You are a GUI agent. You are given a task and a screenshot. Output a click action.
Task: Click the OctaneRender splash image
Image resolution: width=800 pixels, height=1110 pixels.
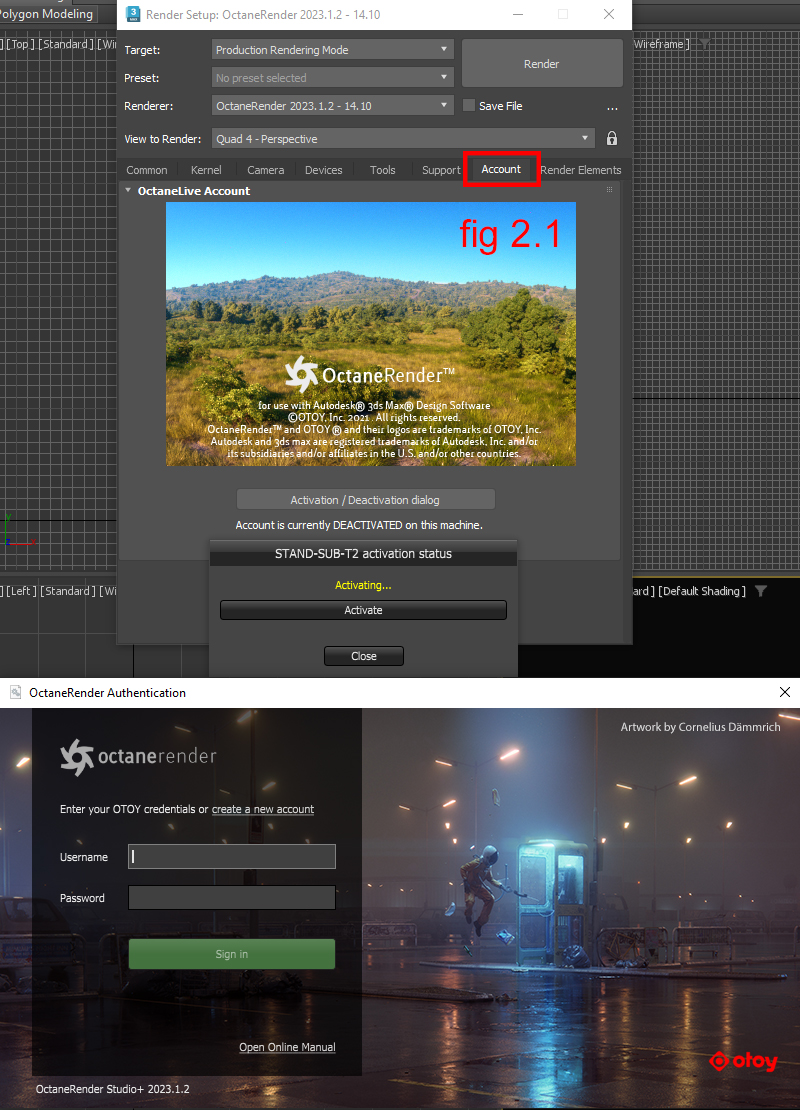(x=371, y=334)
